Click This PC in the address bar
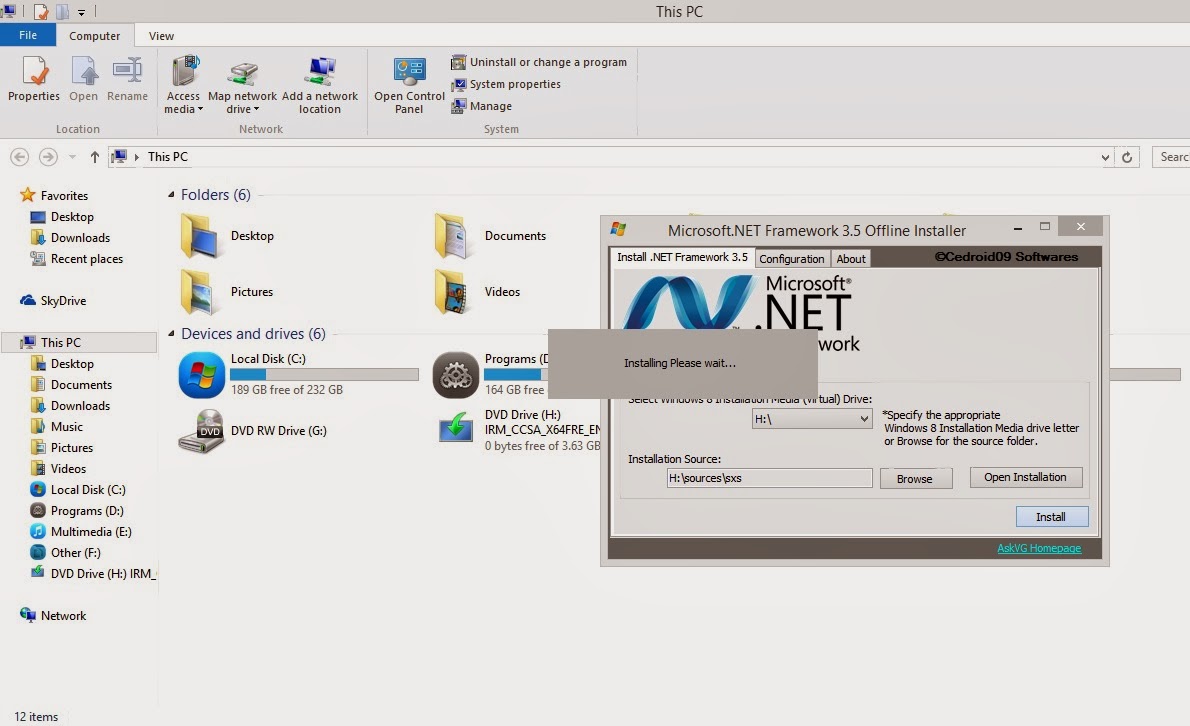This screenshot has height=726, width=1190. point(168,157)
